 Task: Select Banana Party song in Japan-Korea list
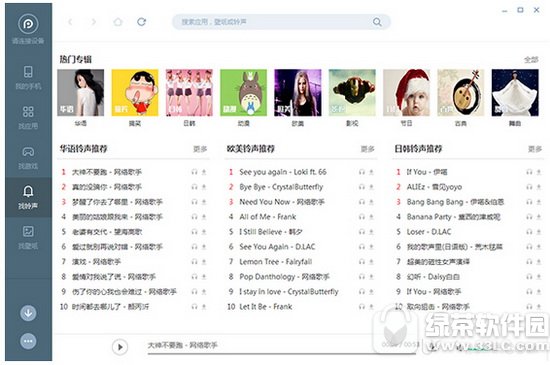(453, 217)
